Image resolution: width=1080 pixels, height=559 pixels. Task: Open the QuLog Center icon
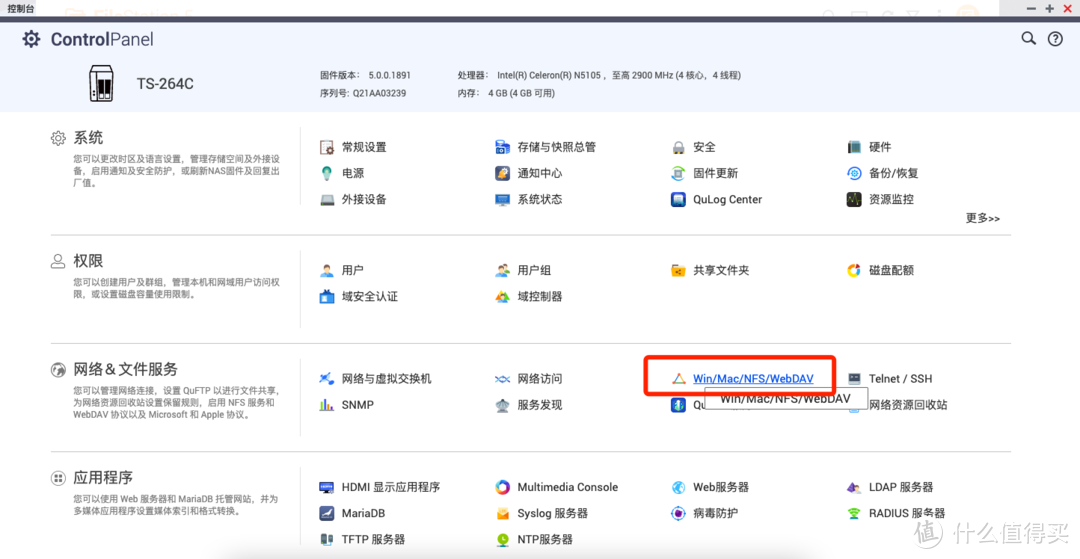[678, 200]
